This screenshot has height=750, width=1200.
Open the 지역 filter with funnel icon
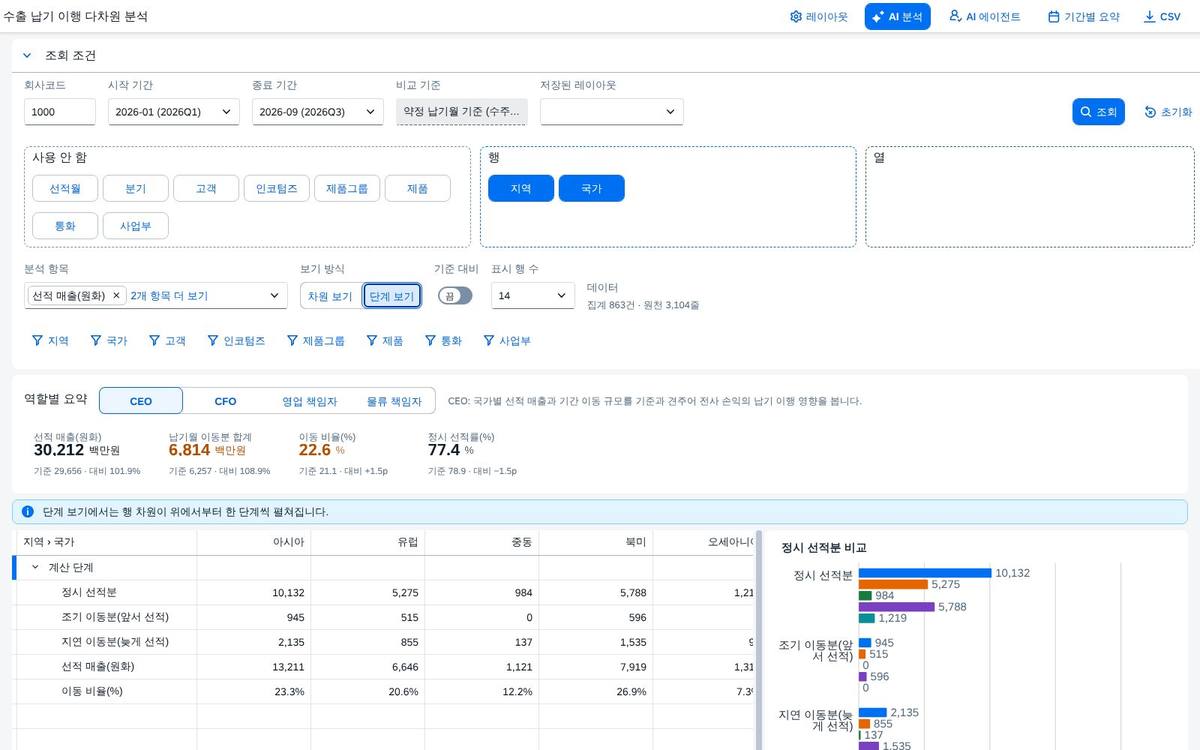50,341
